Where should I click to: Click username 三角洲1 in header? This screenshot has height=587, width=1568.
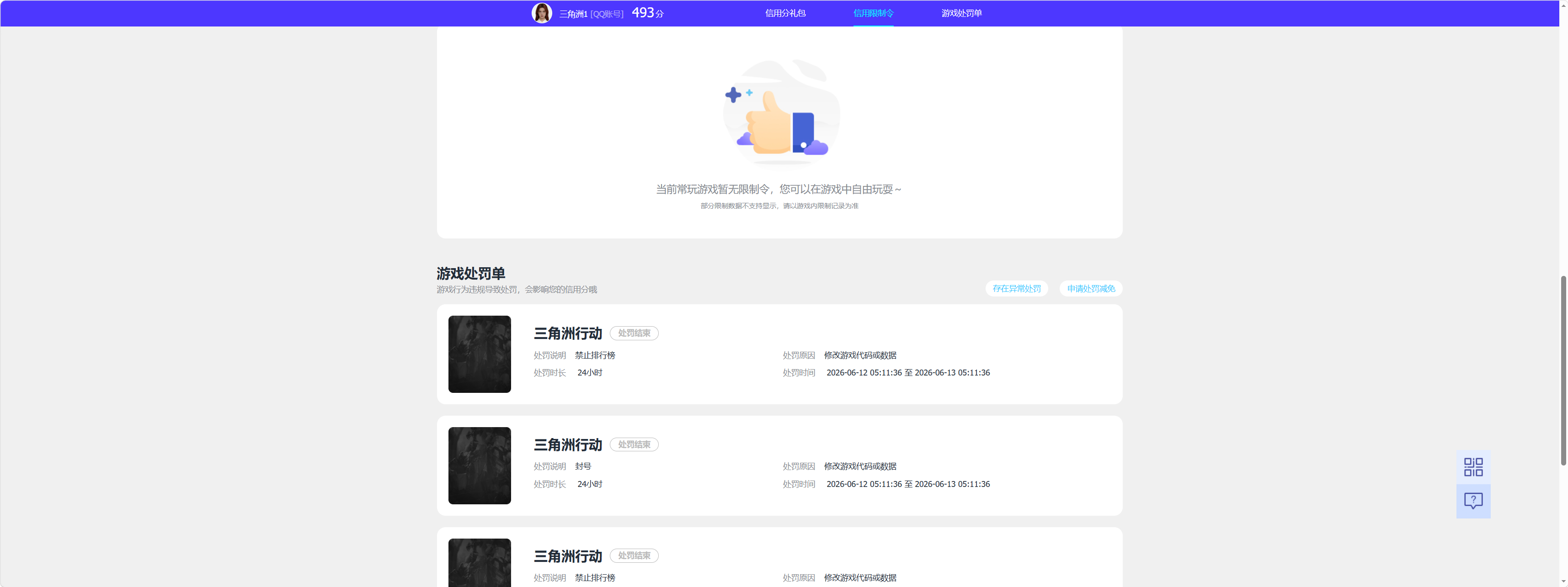click(x=573, y=14)
